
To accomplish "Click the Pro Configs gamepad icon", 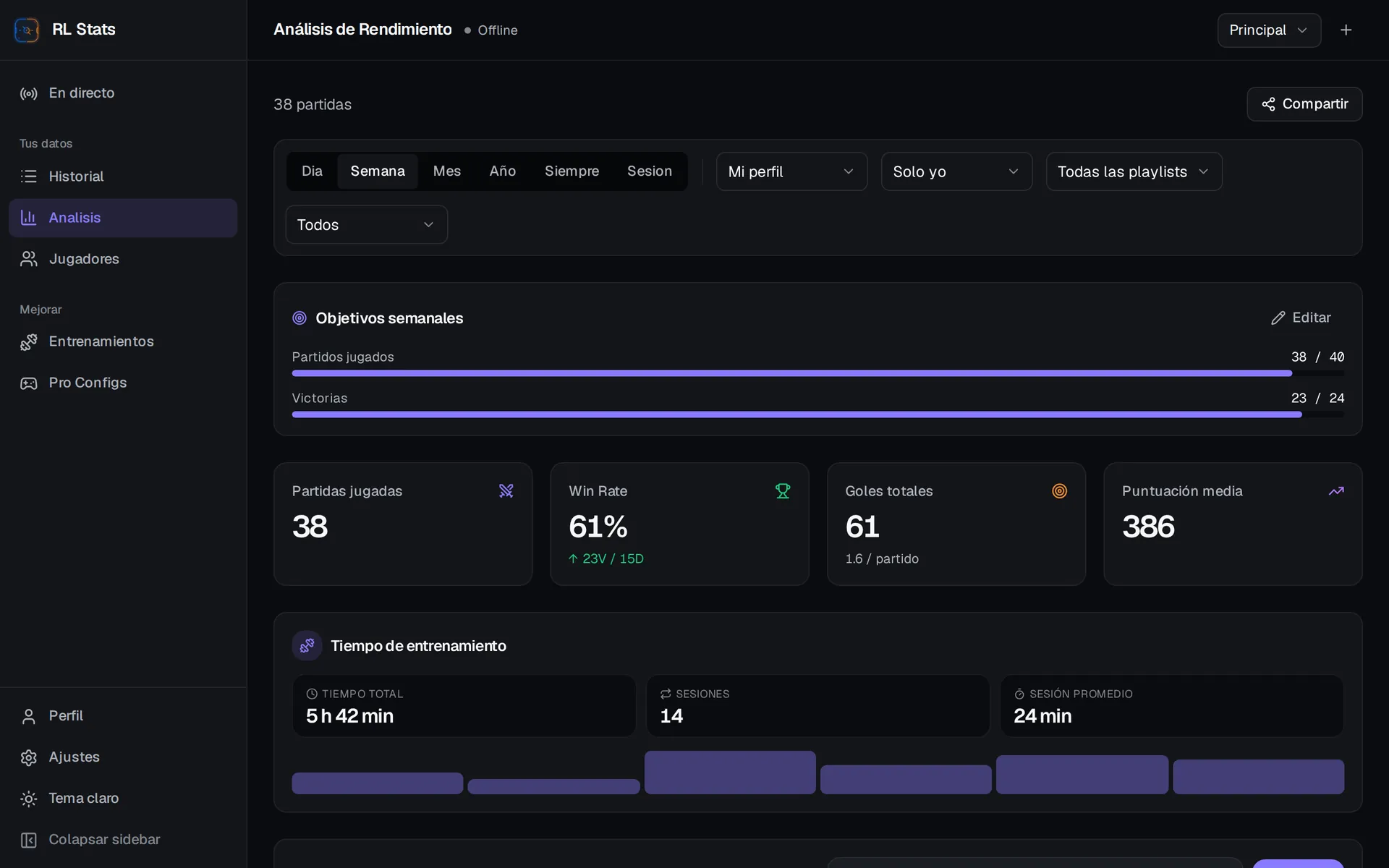I will click(29, 383).
